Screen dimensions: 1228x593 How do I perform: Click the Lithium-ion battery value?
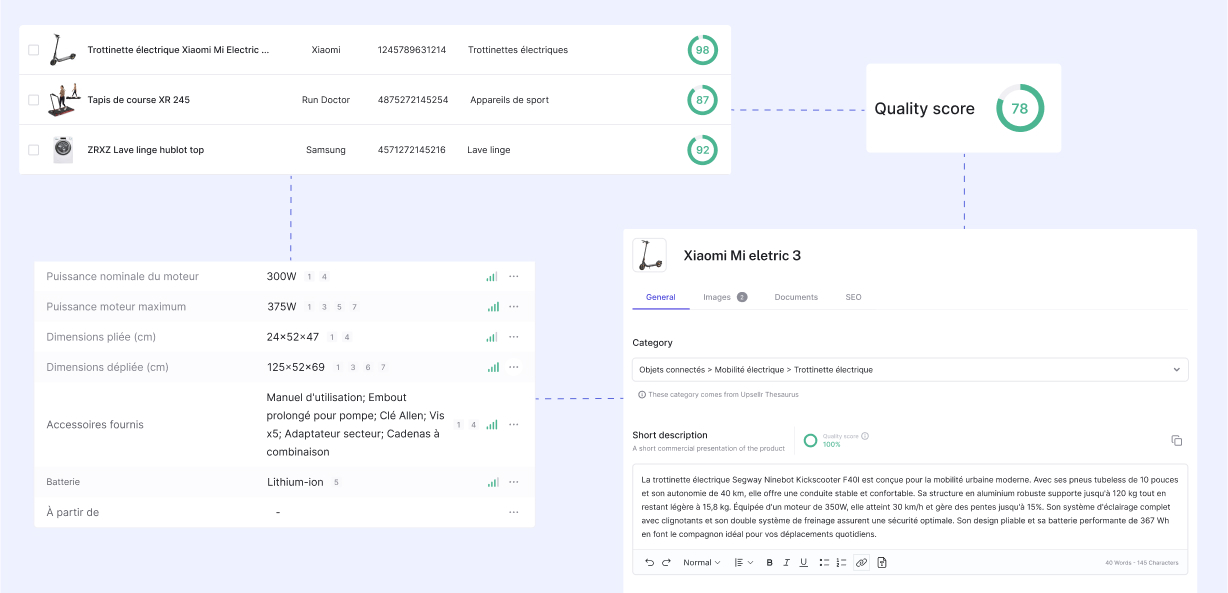click(295, 482)
